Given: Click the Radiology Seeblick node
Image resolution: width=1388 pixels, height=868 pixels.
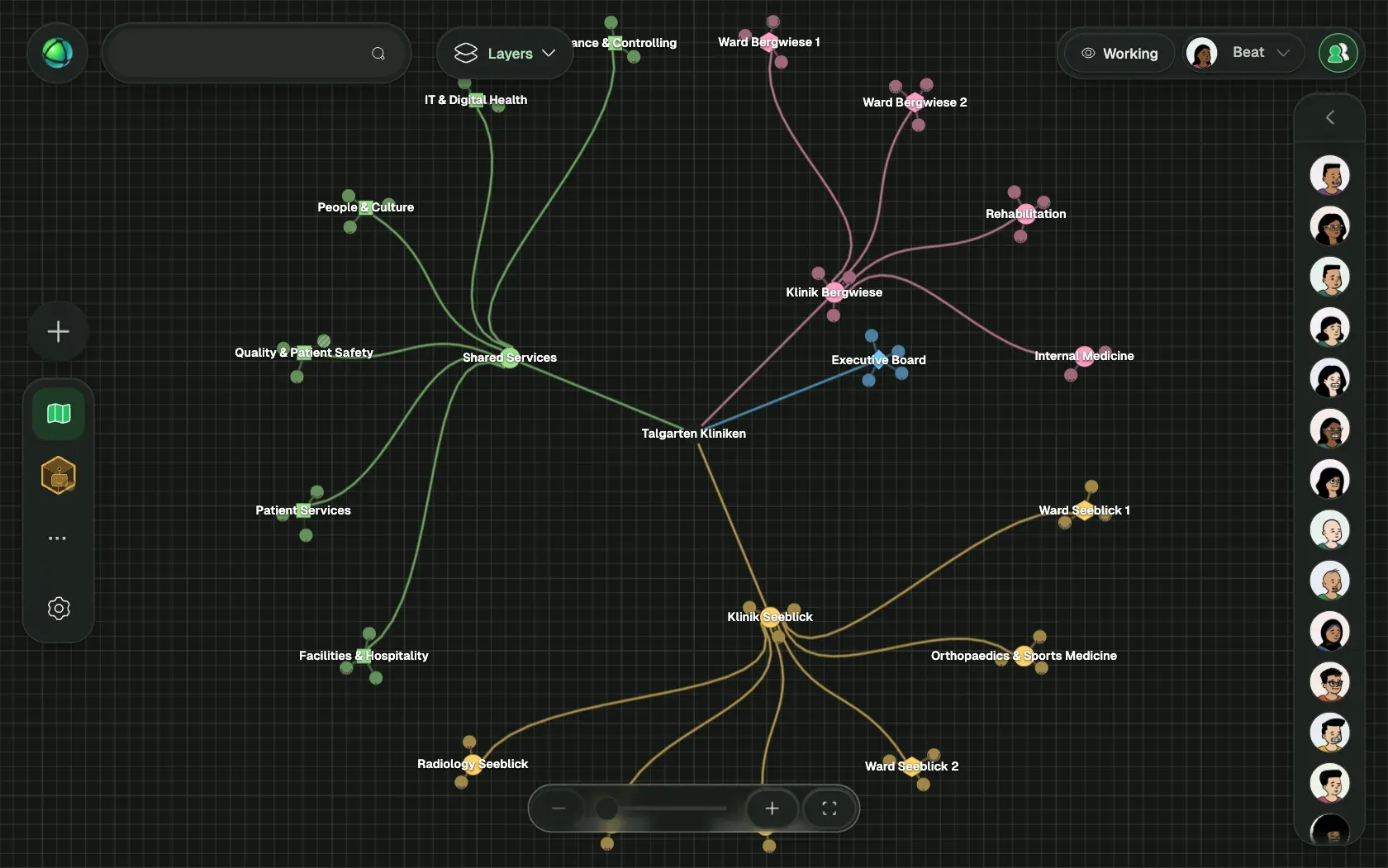Looking at the screenshot, I should (x=473, y=764).
